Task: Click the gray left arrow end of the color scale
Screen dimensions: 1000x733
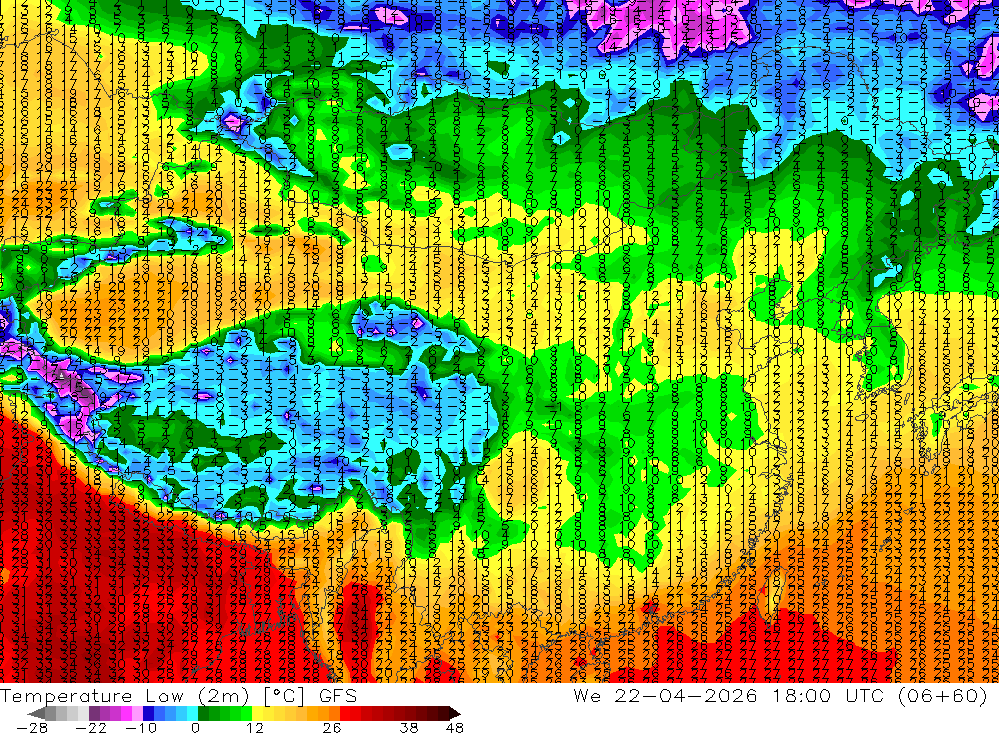Action: 36,713
